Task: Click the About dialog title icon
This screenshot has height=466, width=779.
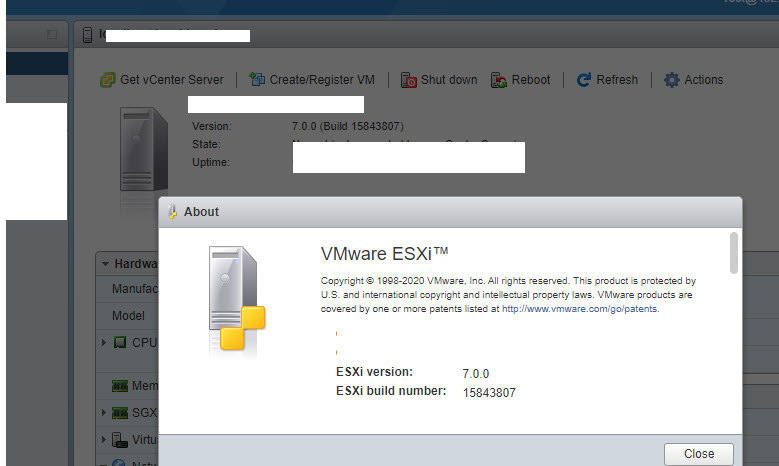Action: point(172,212)
